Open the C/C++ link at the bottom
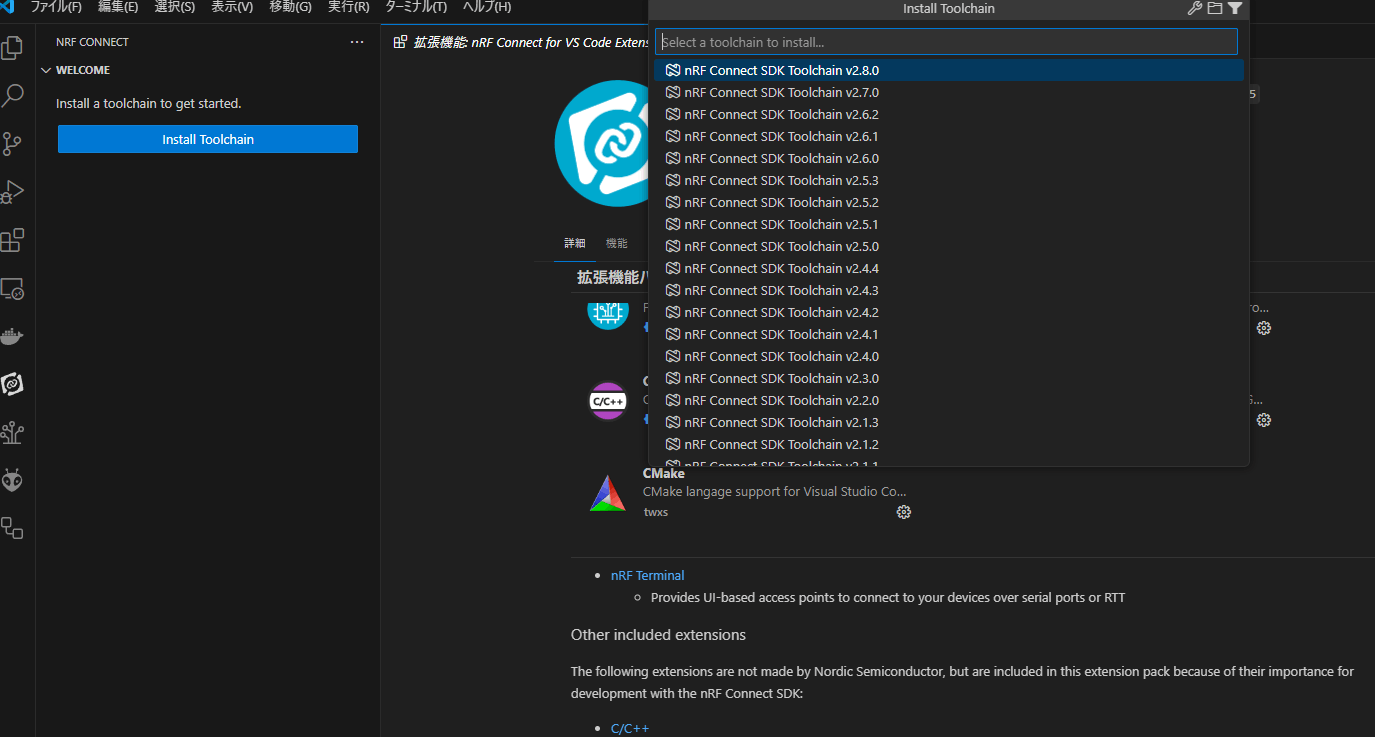Viewport: 1375px width, 737px height. click(x=630, y=728)
